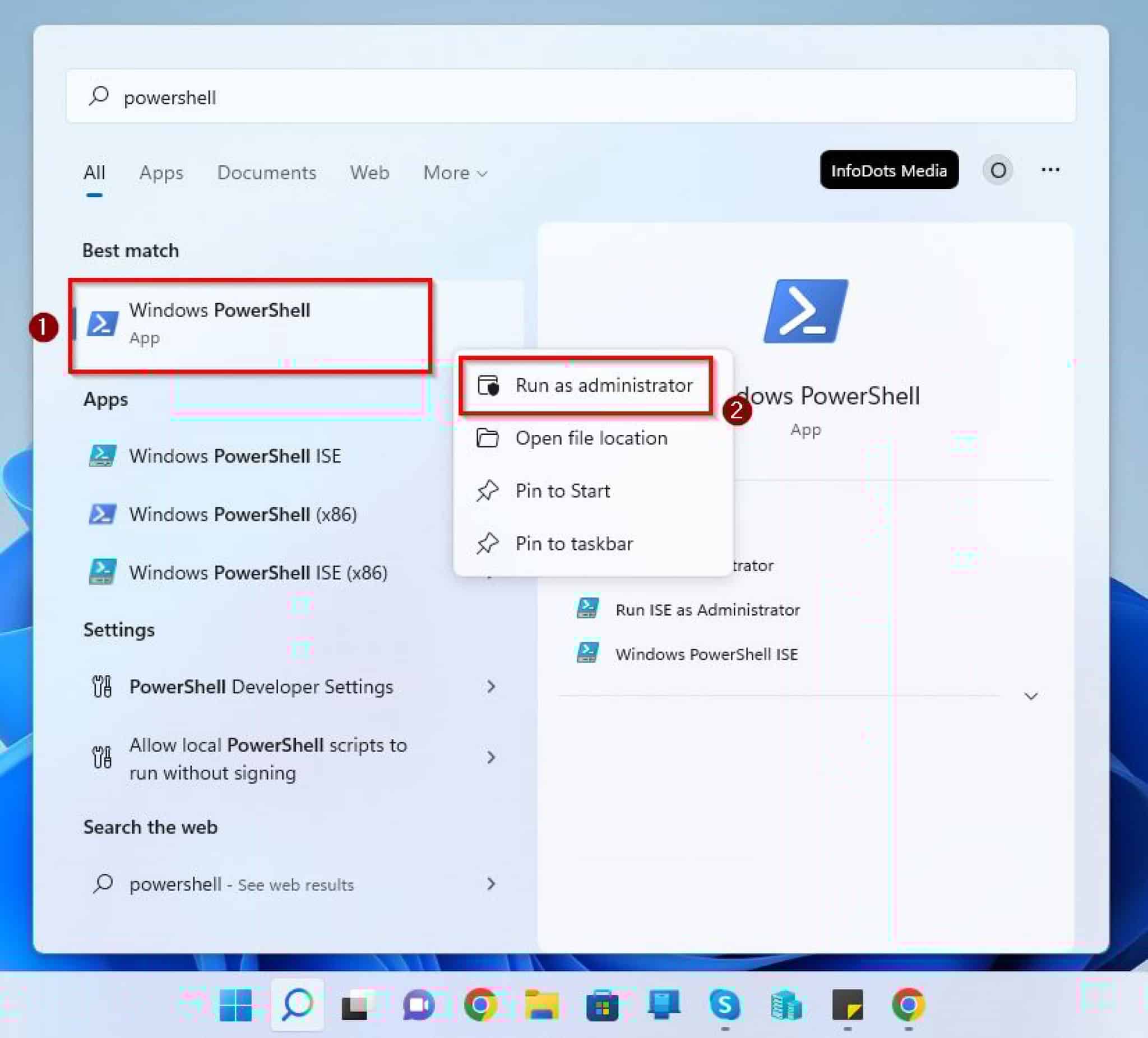1148x1038 pixels.
Task: Switch to the Documents search filter
Action: pos(266,173)
